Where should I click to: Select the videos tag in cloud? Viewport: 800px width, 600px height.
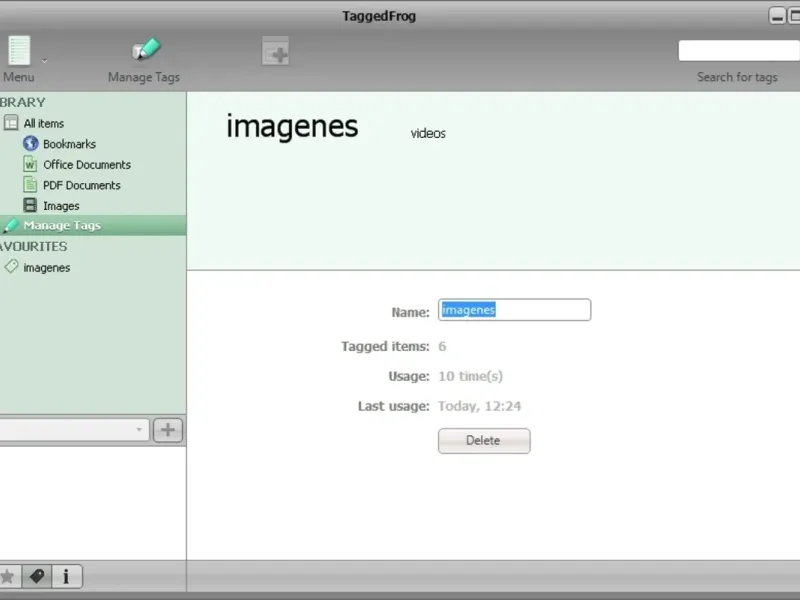tap(428, 133)
